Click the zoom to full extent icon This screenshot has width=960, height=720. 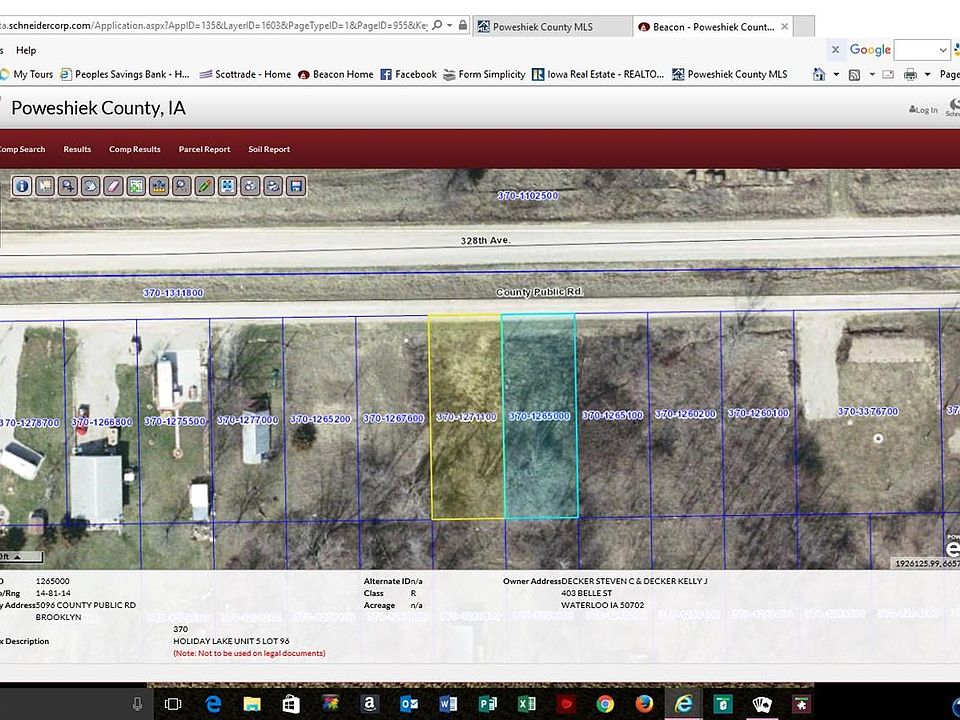(x=227, y=185)
